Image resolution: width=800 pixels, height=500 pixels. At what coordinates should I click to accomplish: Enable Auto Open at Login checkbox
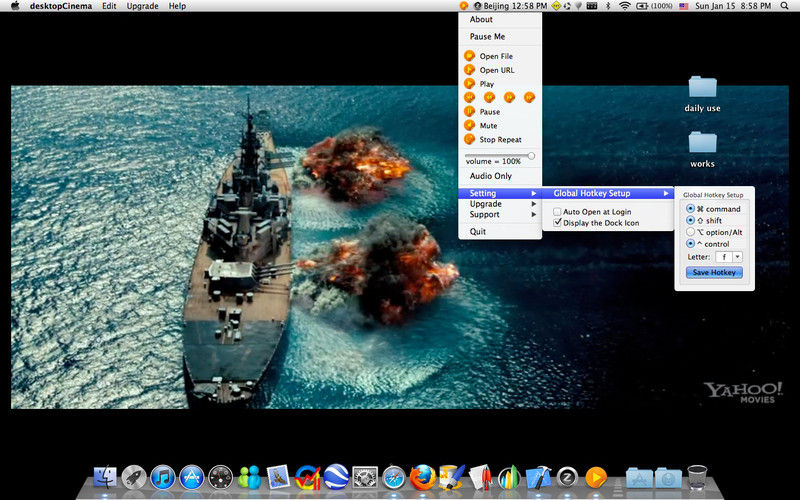tap(558, 212)
